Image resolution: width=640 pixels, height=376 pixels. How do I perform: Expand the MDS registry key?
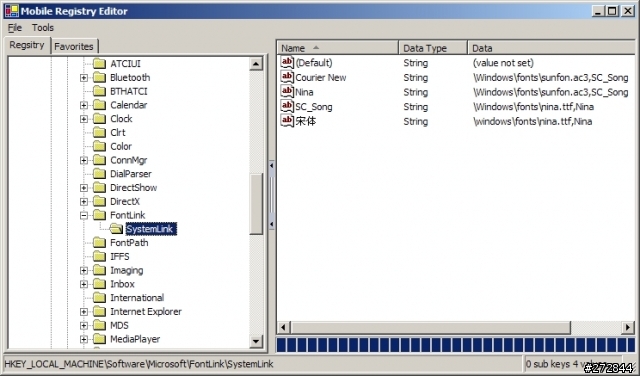point(84,326)
